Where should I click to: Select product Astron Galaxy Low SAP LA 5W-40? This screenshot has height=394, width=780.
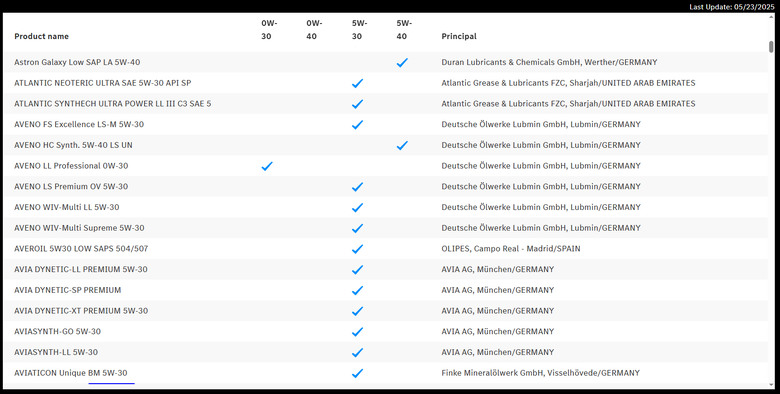(77, 62)
